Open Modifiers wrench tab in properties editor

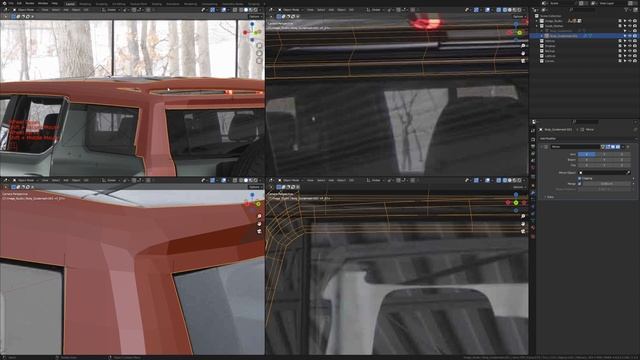tap(533, 192)
